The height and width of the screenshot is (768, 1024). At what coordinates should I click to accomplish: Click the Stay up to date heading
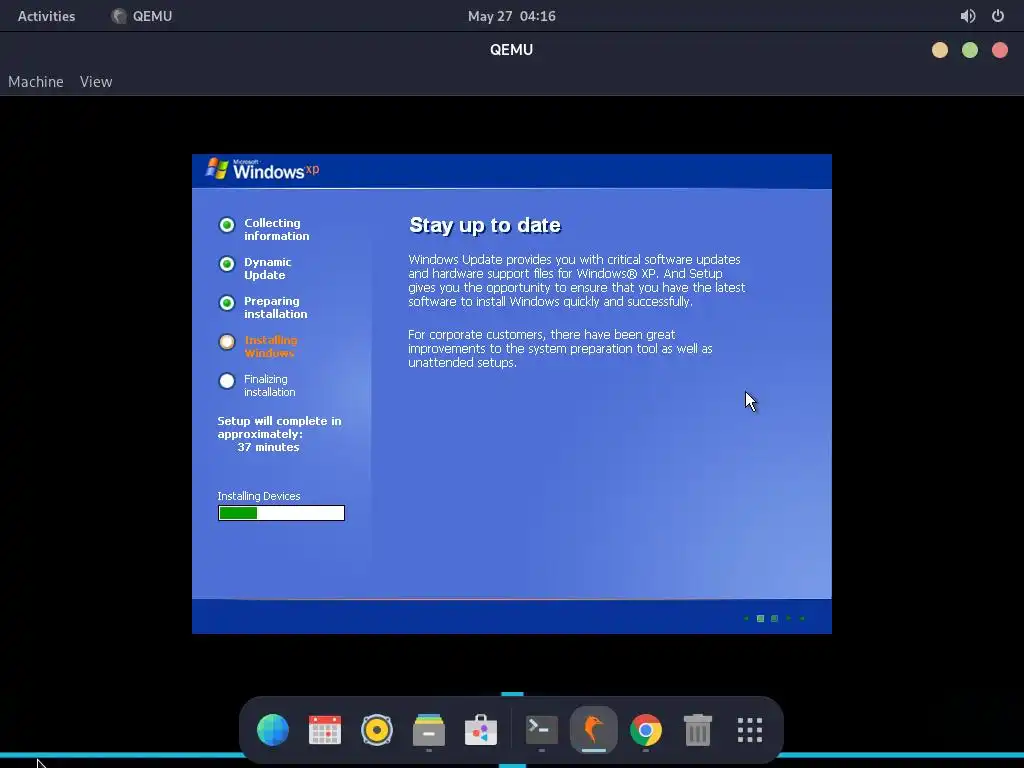(x=485, y=225)
